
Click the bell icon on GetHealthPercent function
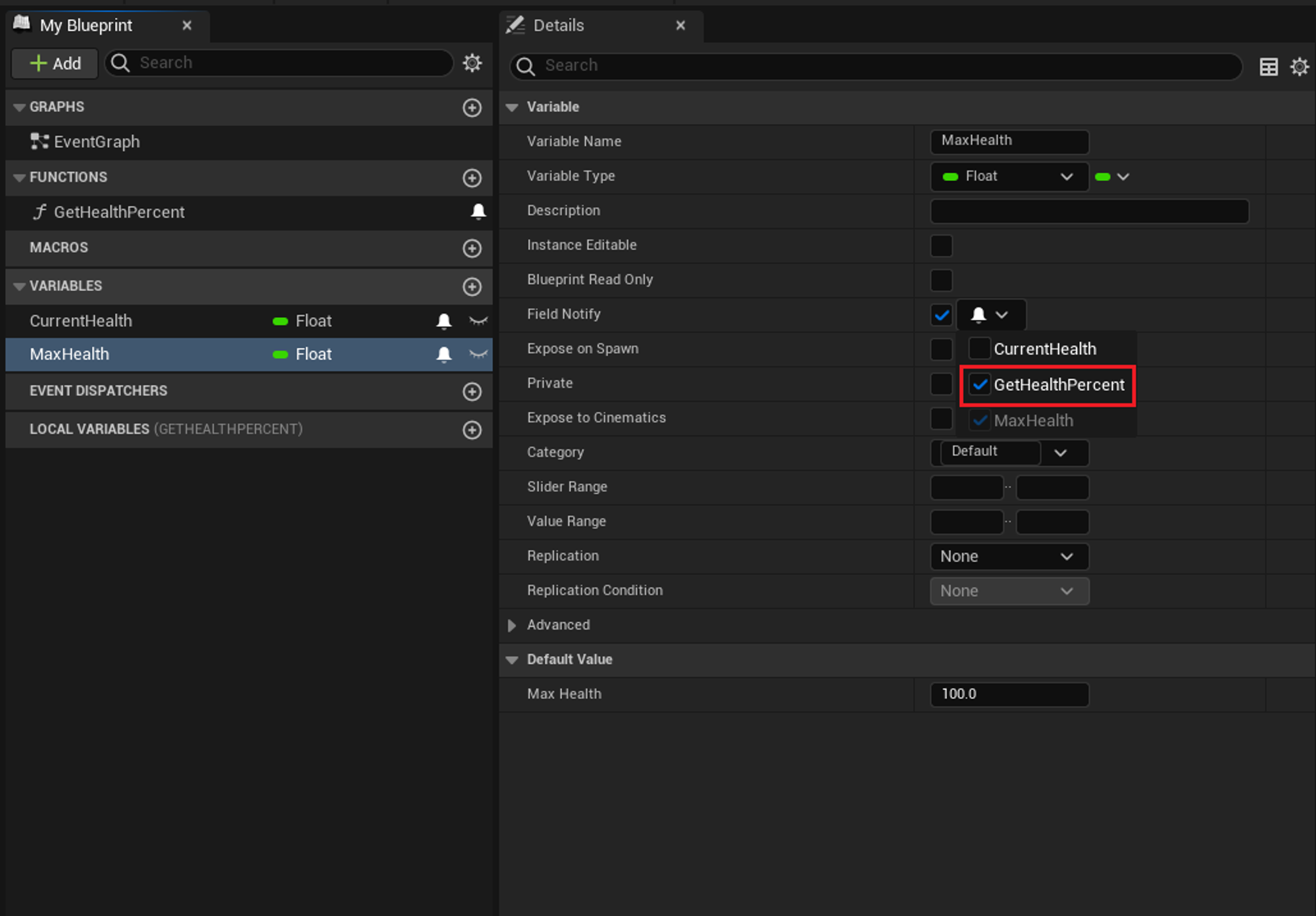(x=478, y=211)
